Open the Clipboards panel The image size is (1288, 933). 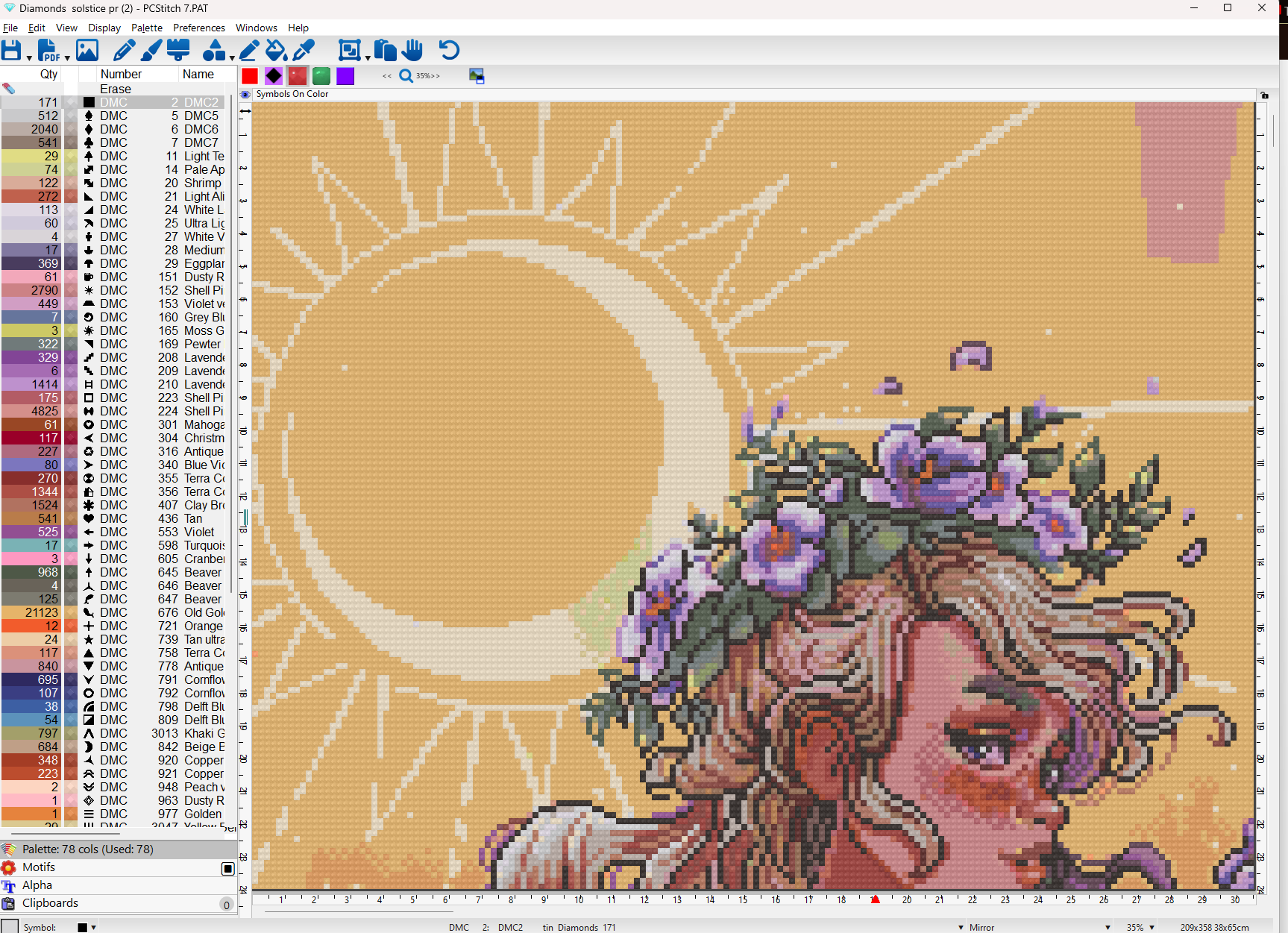[50, 903]
